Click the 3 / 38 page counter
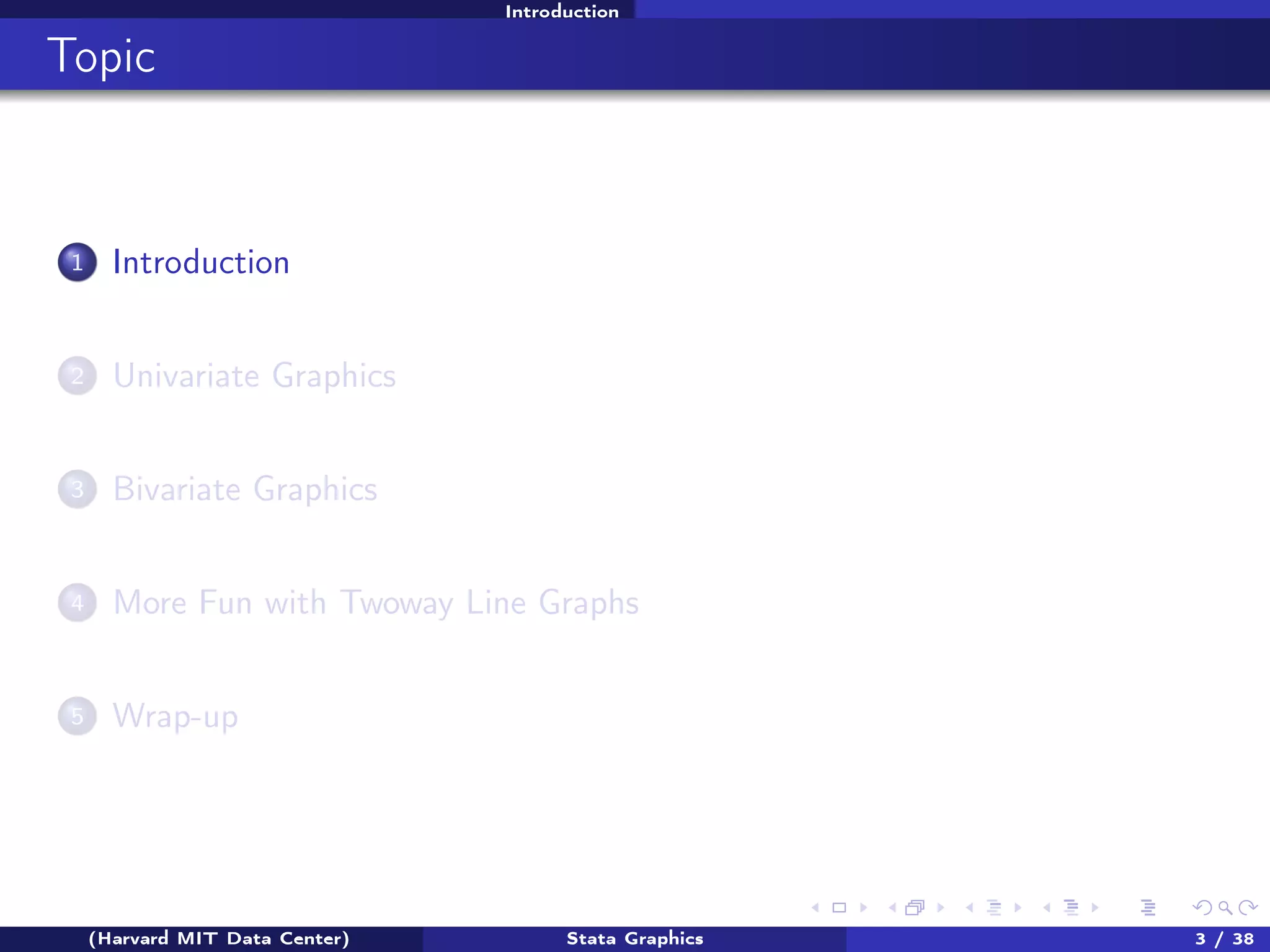This screenshot has width=1270, height=952. (1224, 939)
